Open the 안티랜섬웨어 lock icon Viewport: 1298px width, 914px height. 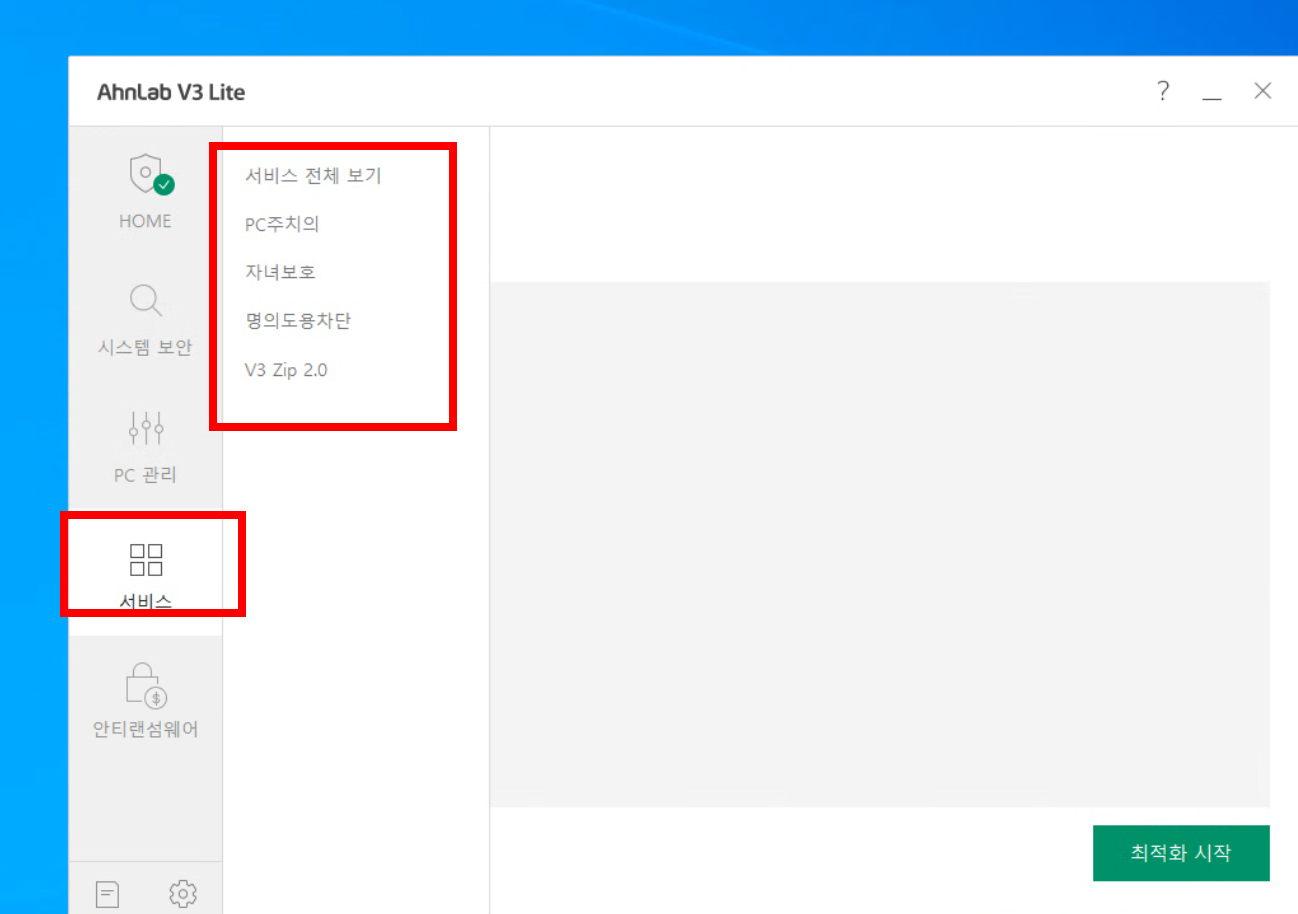click(x=146, y=685)
